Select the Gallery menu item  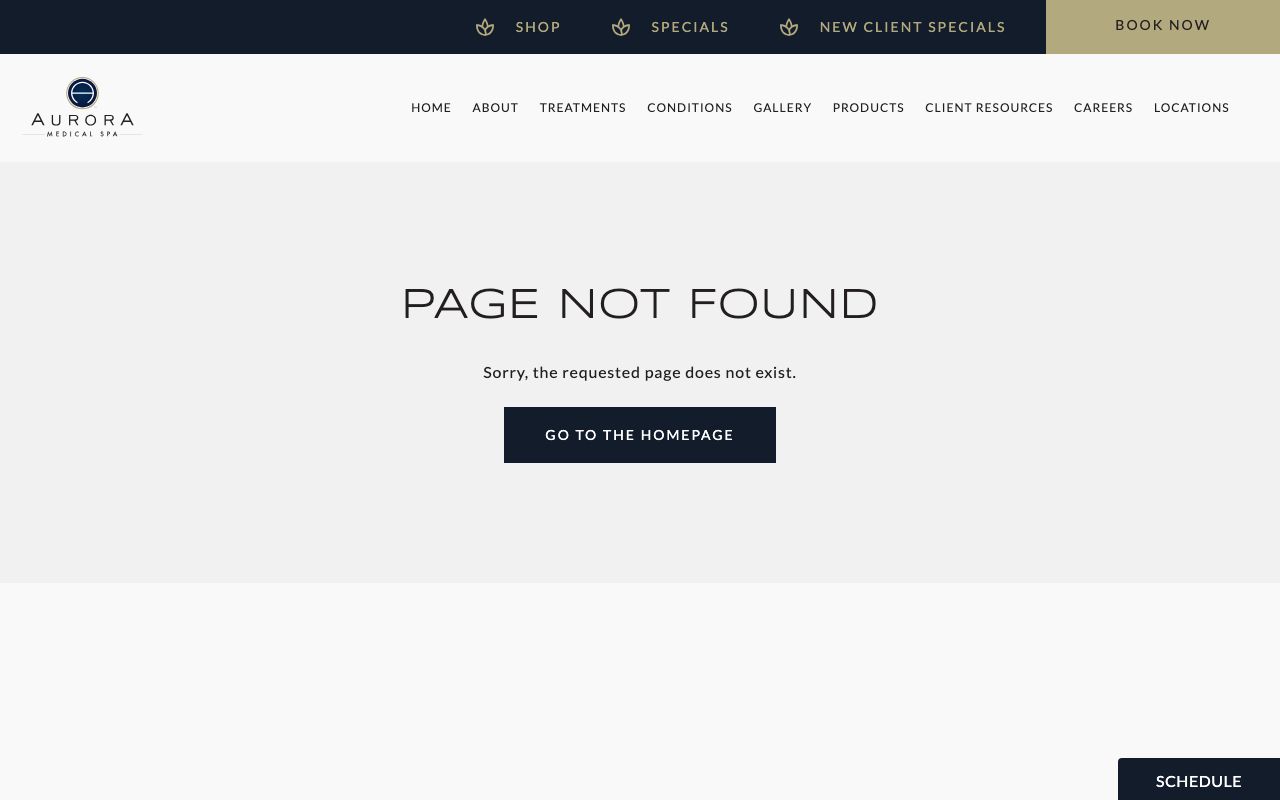tap(782, 108)
